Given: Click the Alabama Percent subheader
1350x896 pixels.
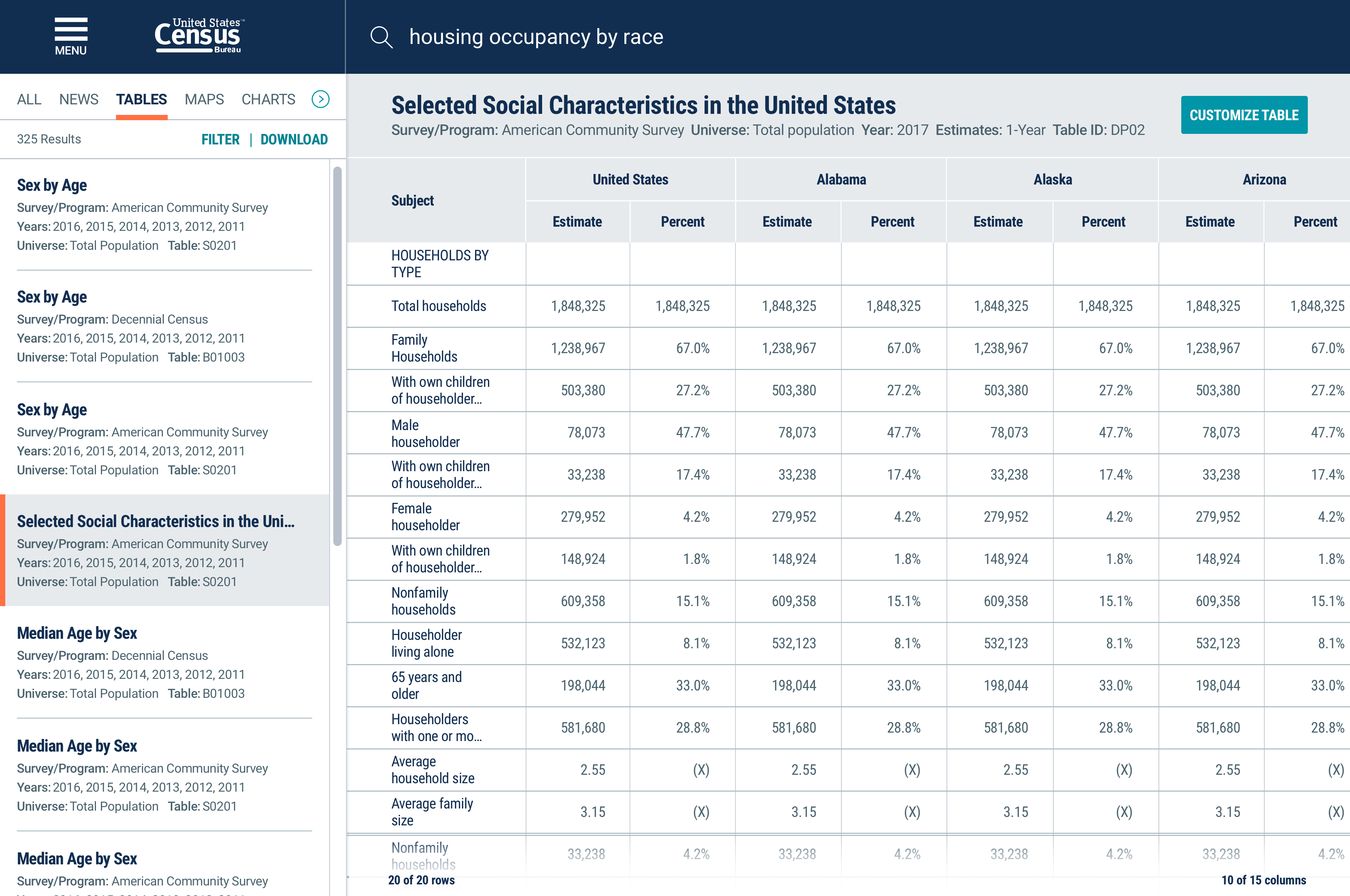Looking at the screenshot, I should (893, 222).
